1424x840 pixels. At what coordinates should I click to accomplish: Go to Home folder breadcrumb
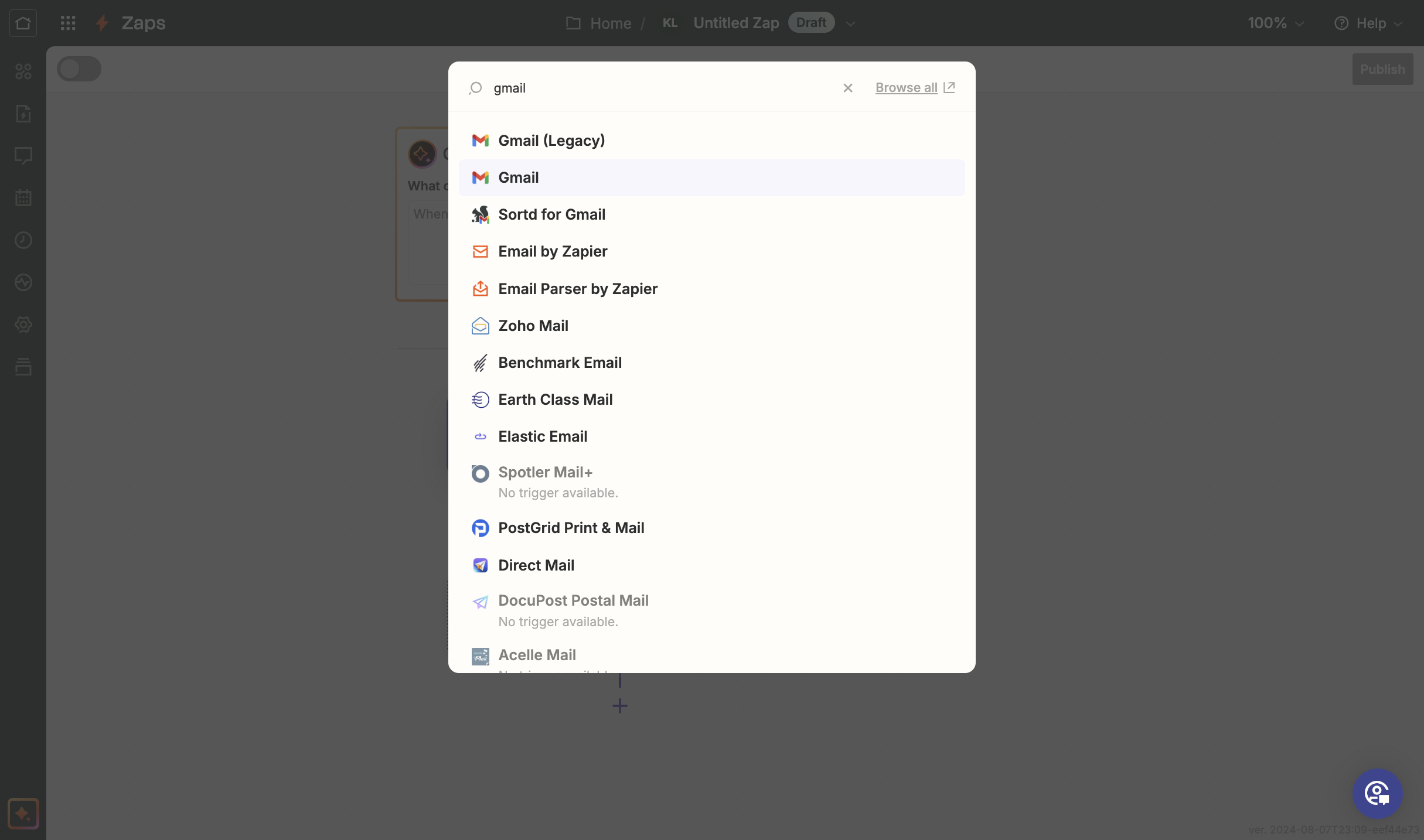pos(599,23)
